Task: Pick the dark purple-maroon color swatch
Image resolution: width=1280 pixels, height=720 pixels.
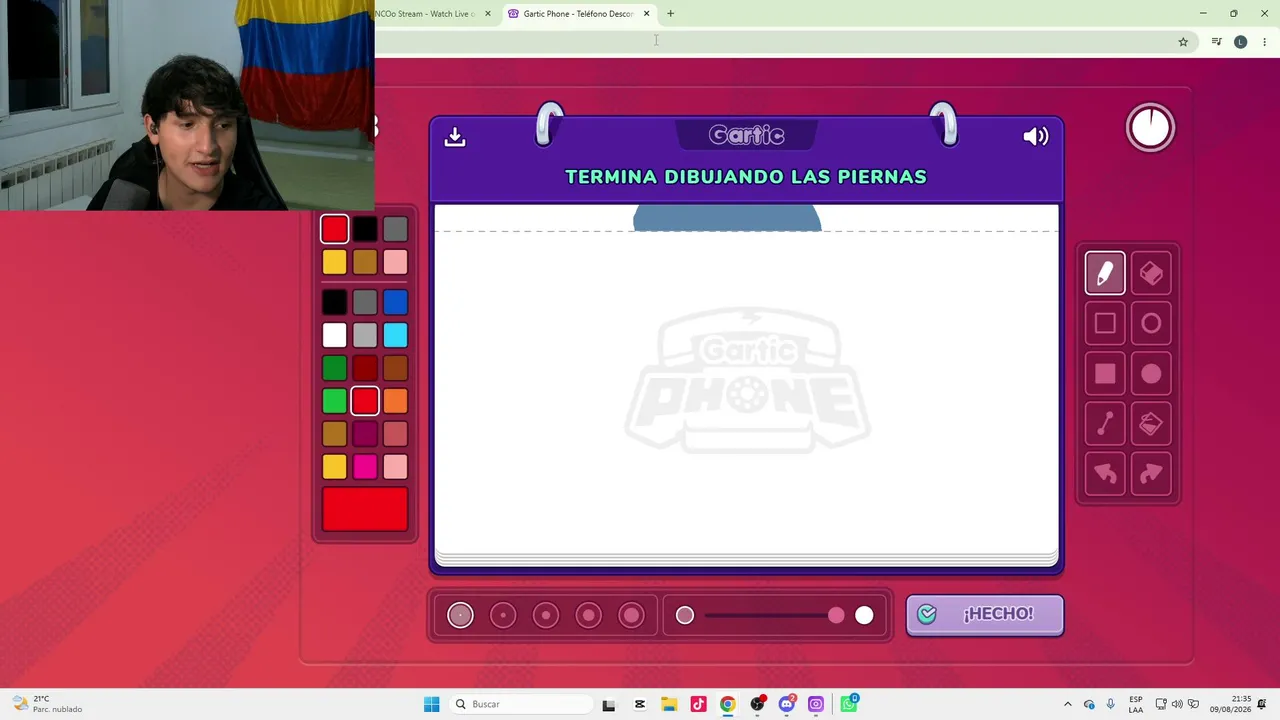Action: tap(365, 434)
